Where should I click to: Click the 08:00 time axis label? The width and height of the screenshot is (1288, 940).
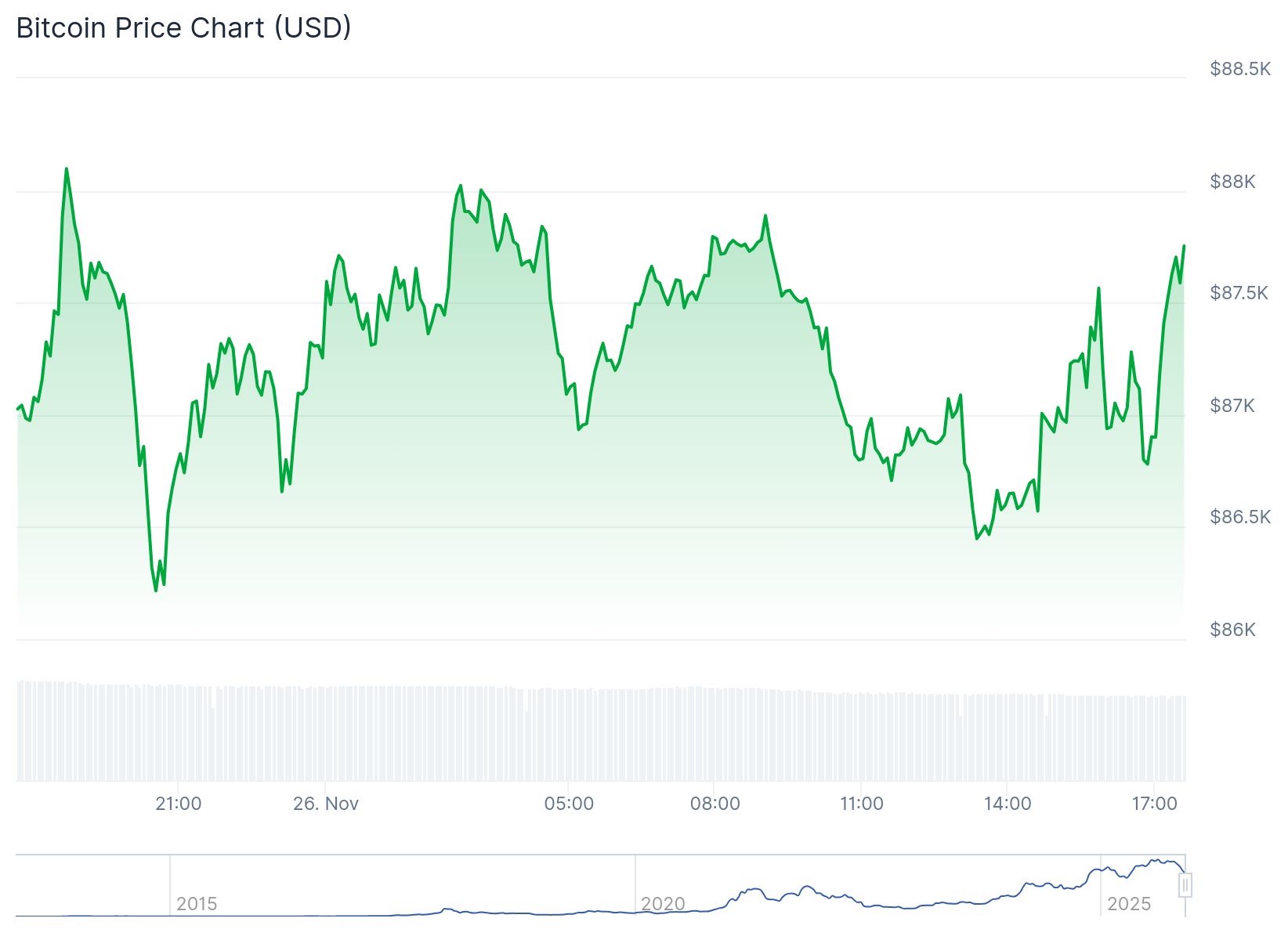coord(715,804)
